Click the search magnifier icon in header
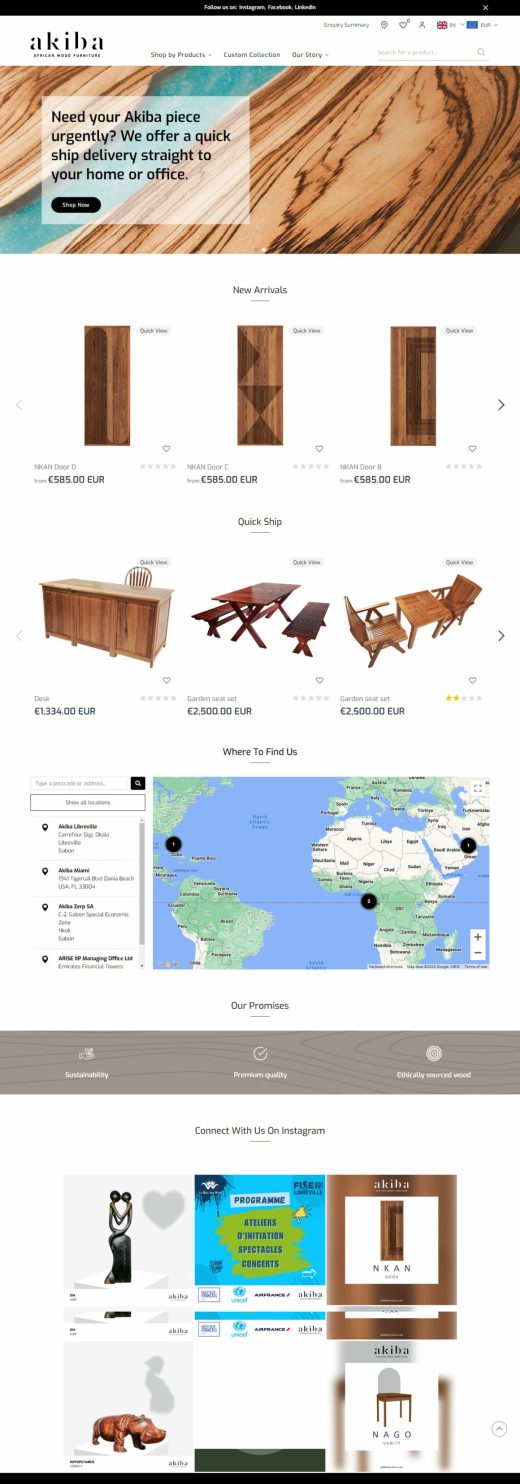This screenshot has width=520, height=1484. pos(481,52)
